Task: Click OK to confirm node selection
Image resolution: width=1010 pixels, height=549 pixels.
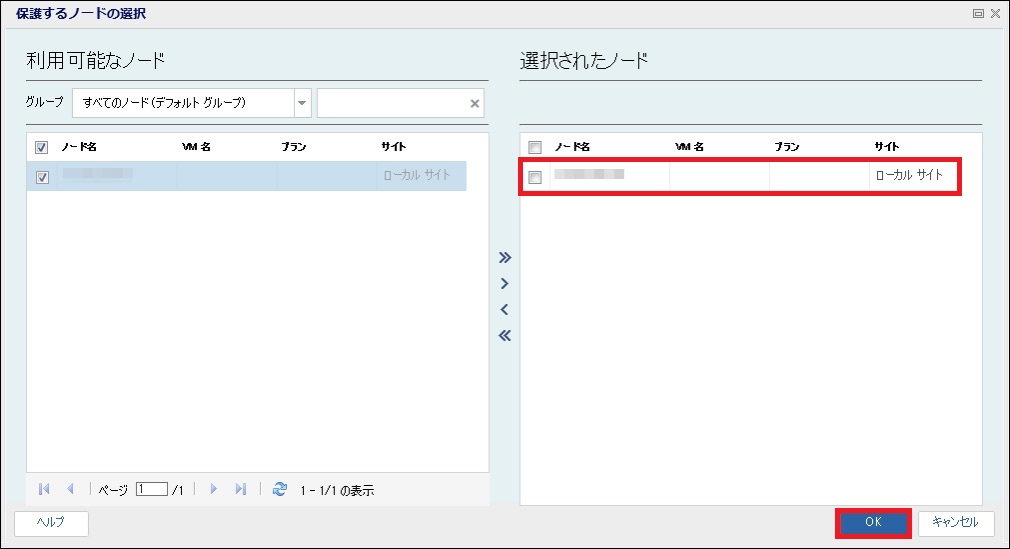Action: coord(873,523)
